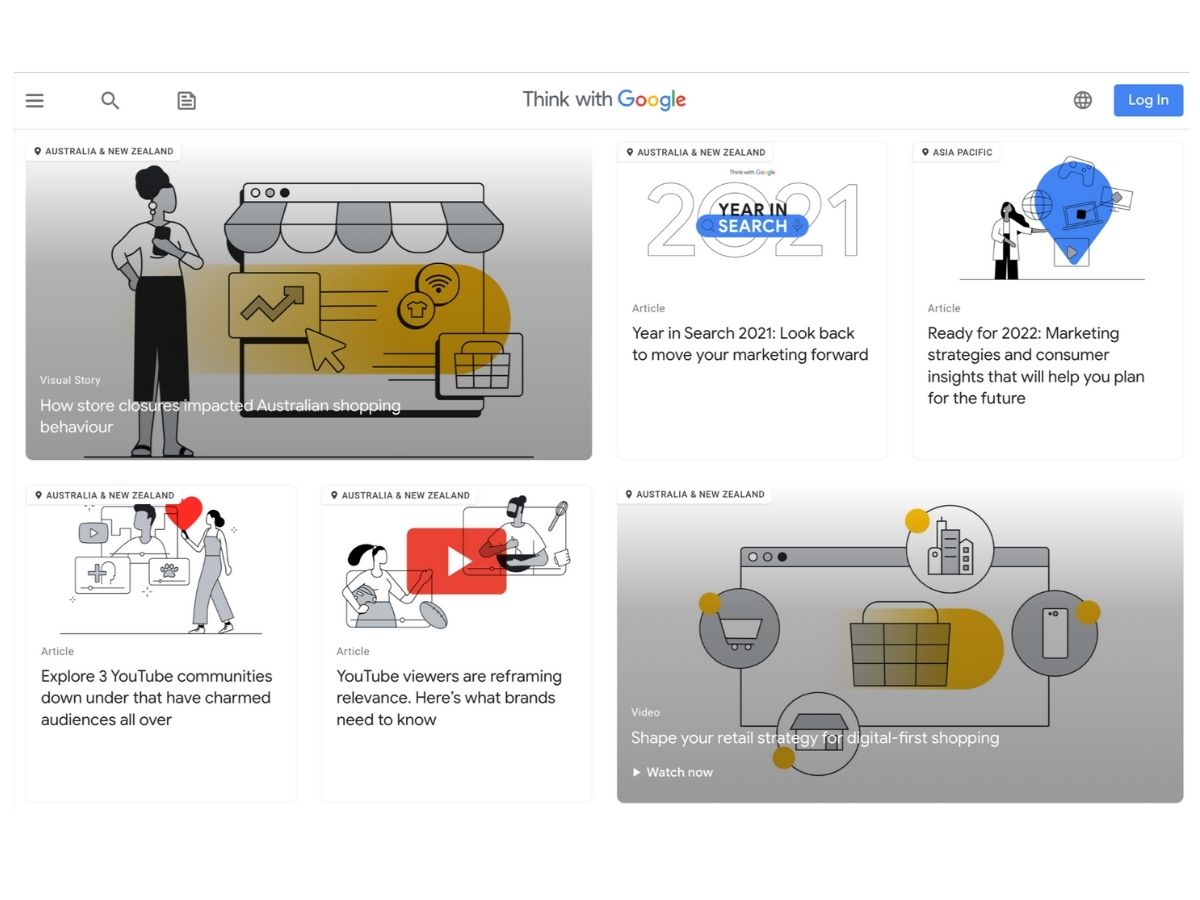Click the Australia & New Zealand tag on Year in Search card
Screen dimensions: 1200x900
695,152
